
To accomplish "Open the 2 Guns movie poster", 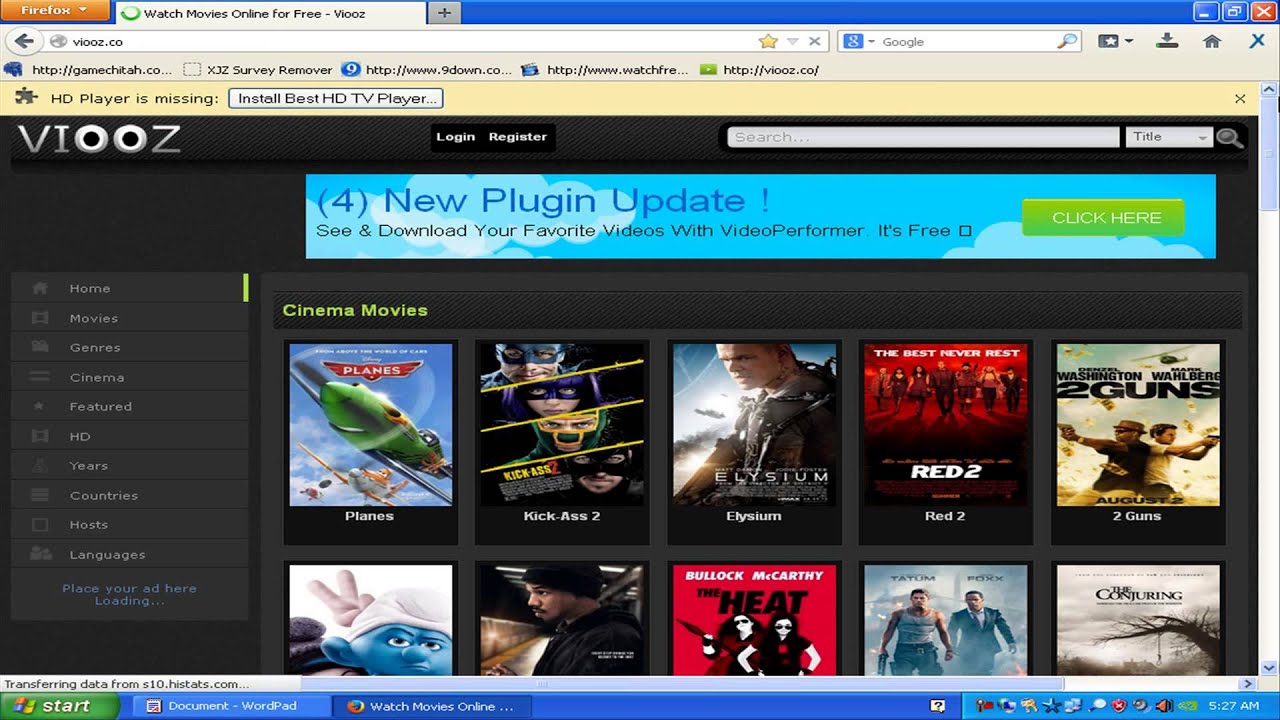I will click(1138, 425).
